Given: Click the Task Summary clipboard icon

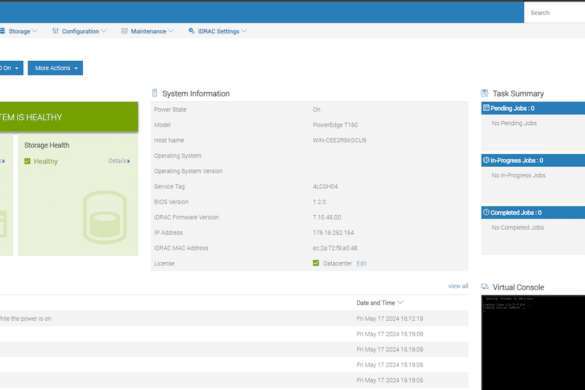Looking at the screenshot, I should click(485, 93).
